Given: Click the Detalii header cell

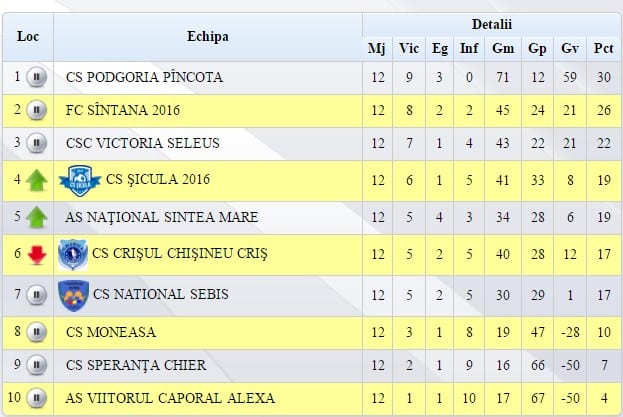Looking at the screenshot, I should pyautogui.click(x=491, y=25).
